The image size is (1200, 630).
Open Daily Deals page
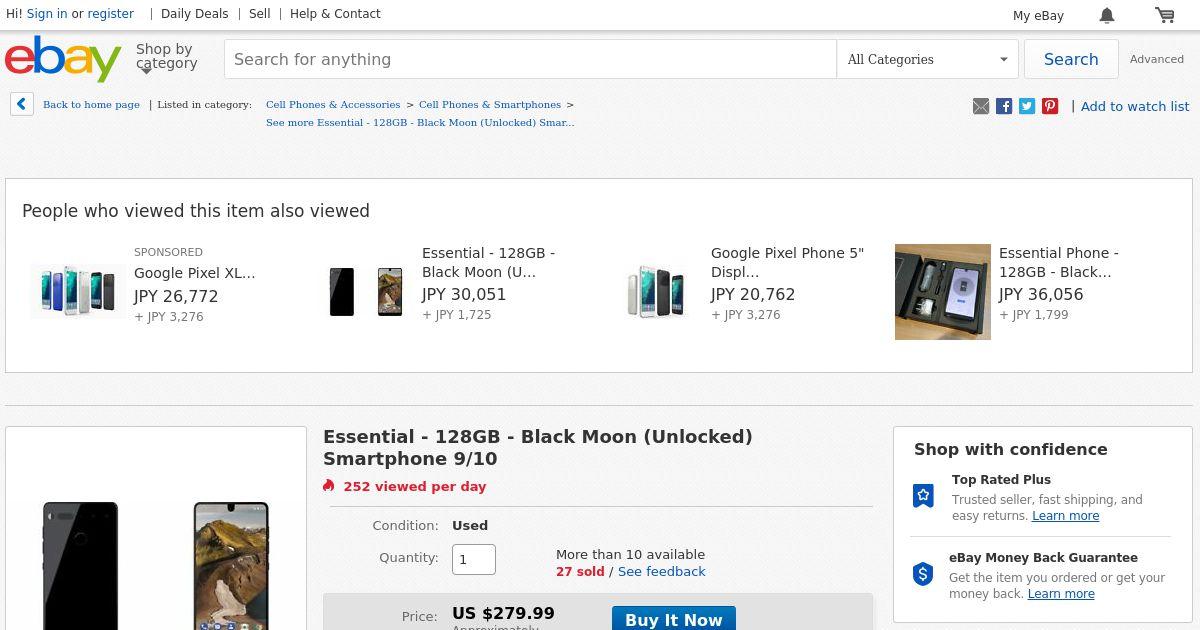click(x=195, y=14)
